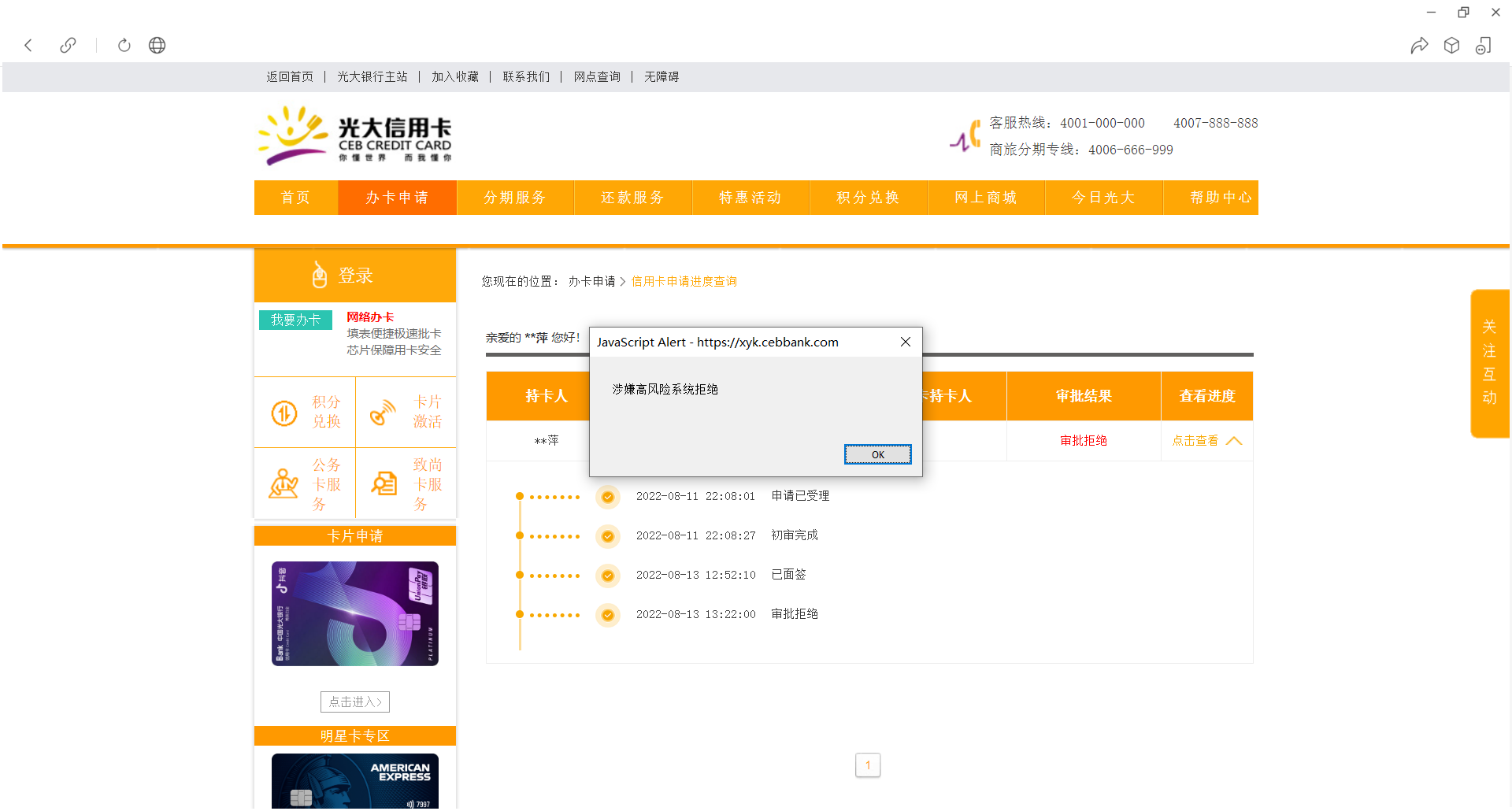
Task: Click the 查看进度 column header
Action: coord(1207,396)
